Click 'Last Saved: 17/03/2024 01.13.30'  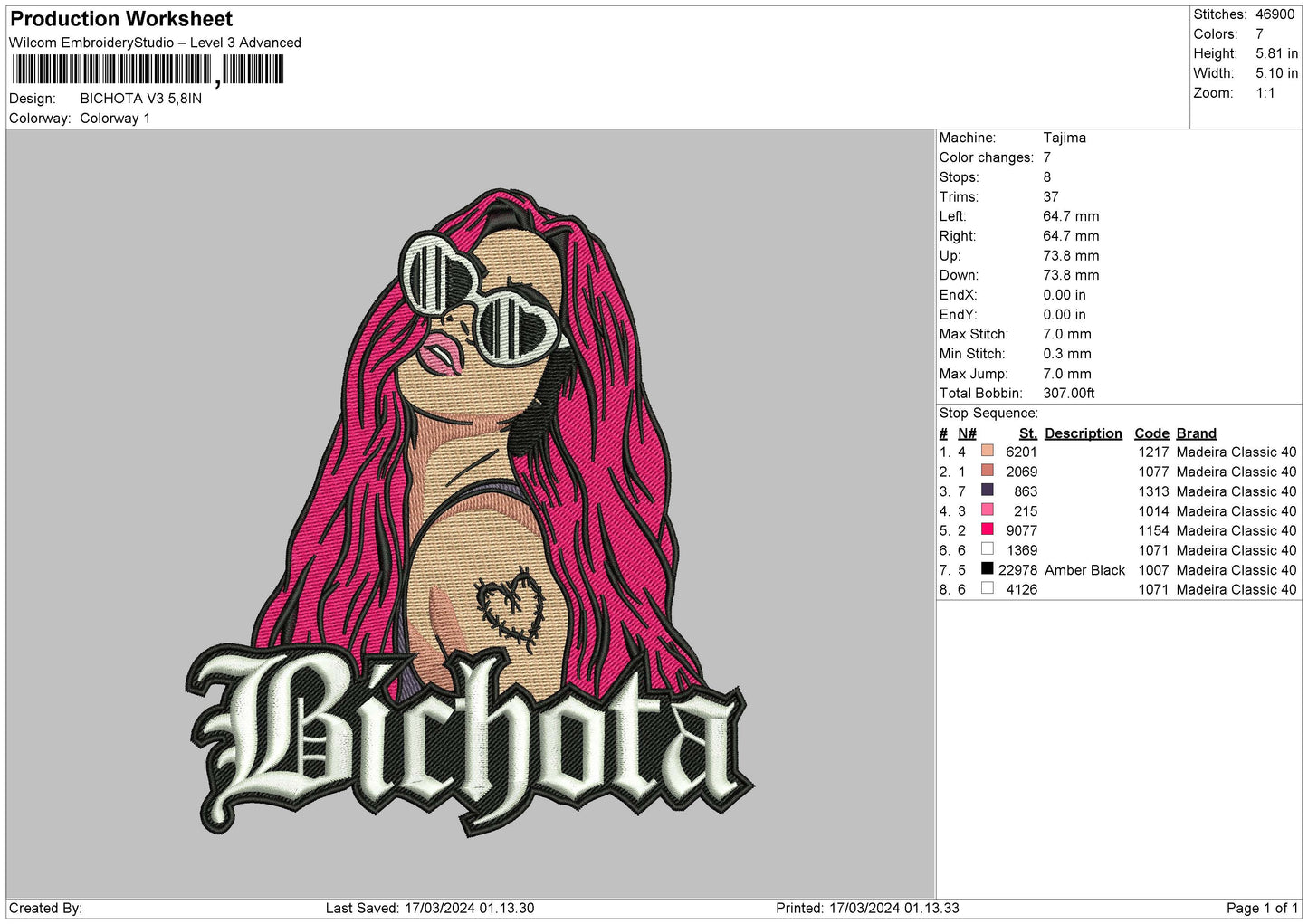(x=430, y=908)
